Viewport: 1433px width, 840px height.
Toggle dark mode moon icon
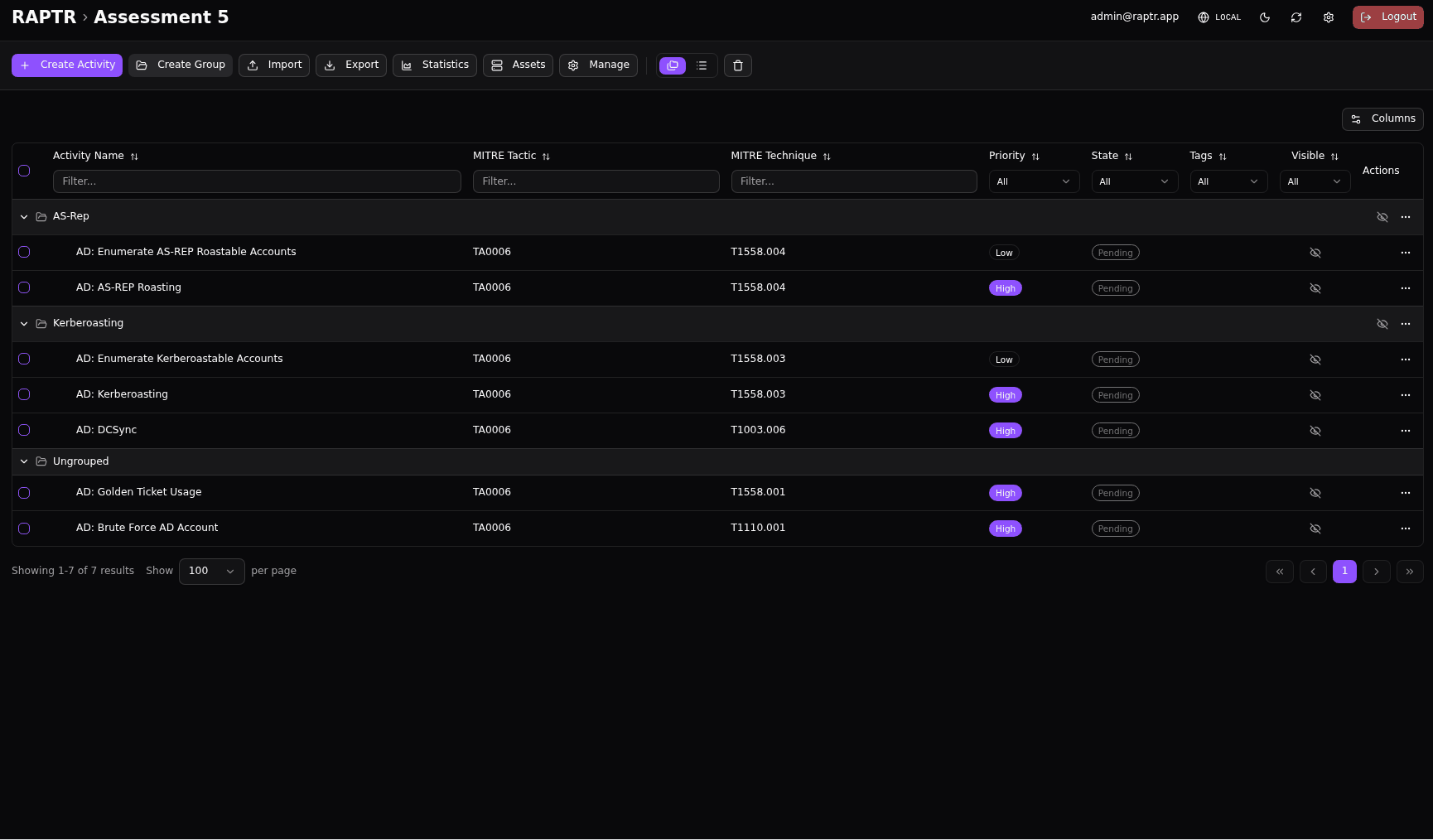click(1265, 17)
